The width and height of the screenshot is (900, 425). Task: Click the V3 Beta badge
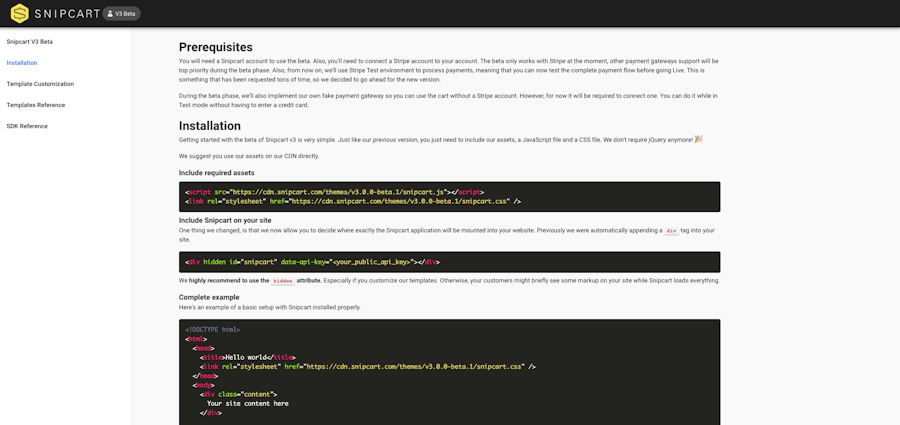click(121, 13)
